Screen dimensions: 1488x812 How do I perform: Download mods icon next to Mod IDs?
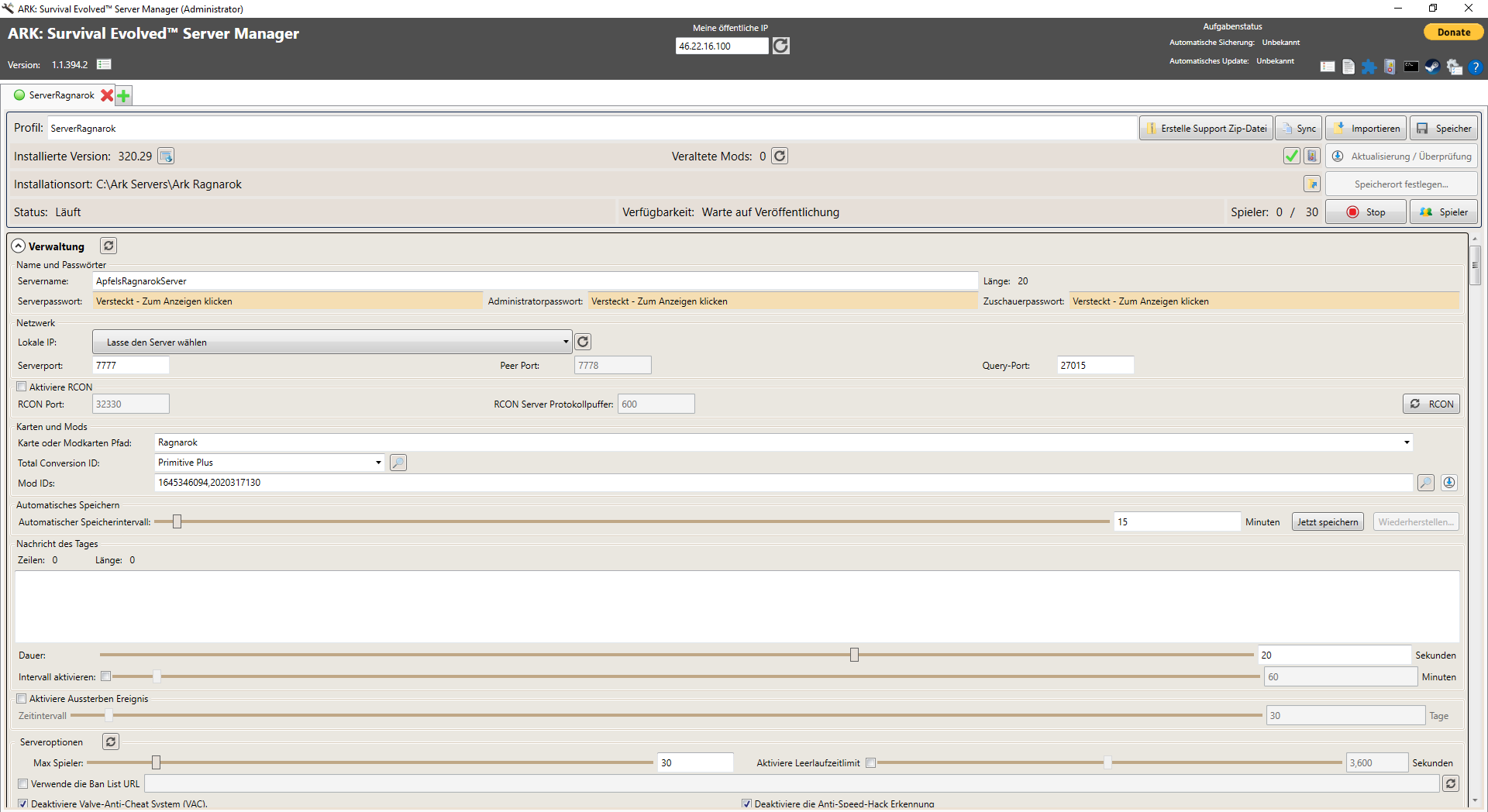click(1448, 483)
